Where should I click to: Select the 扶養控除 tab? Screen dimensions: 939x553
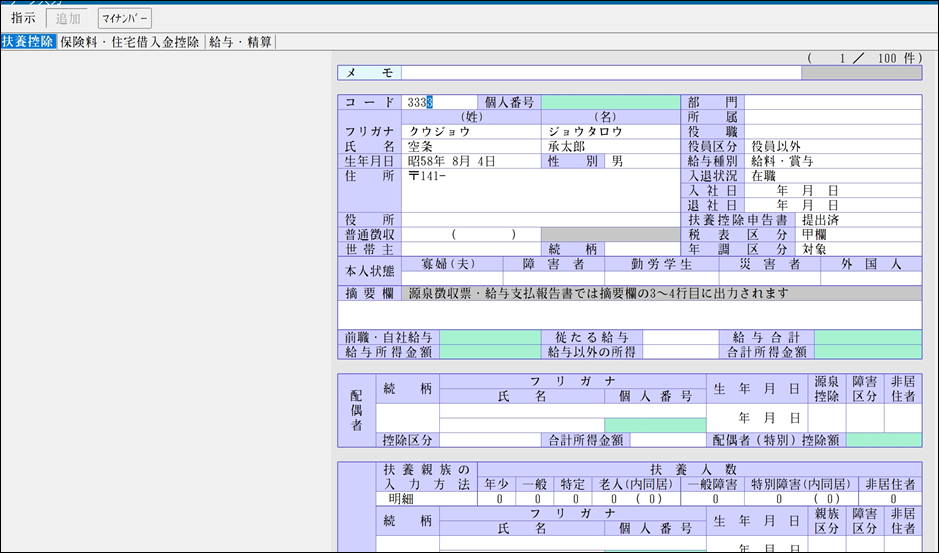tap(28, 42)
